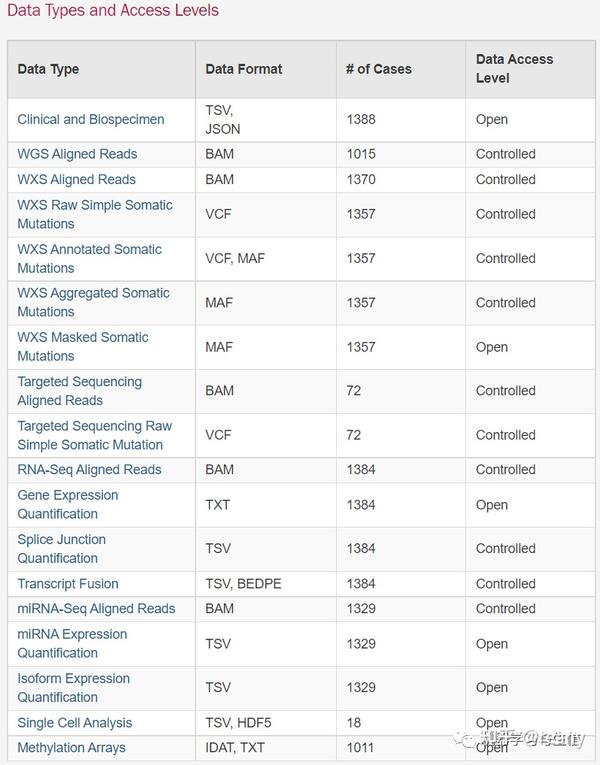Click the Transcript Fusion link
600x765 pixels.
[67, 584]
